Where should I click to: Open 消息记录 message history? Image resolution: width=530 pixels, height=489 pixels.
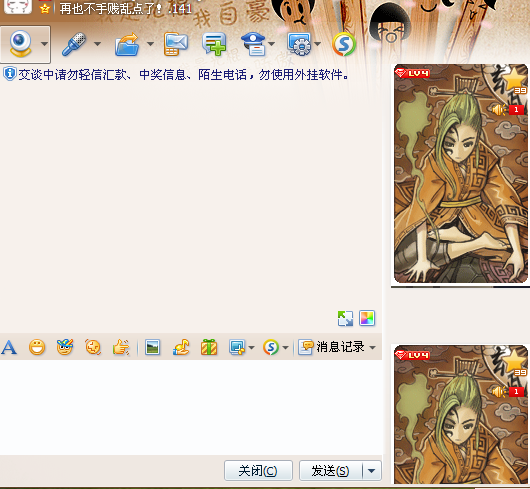[x=331, y=347]
